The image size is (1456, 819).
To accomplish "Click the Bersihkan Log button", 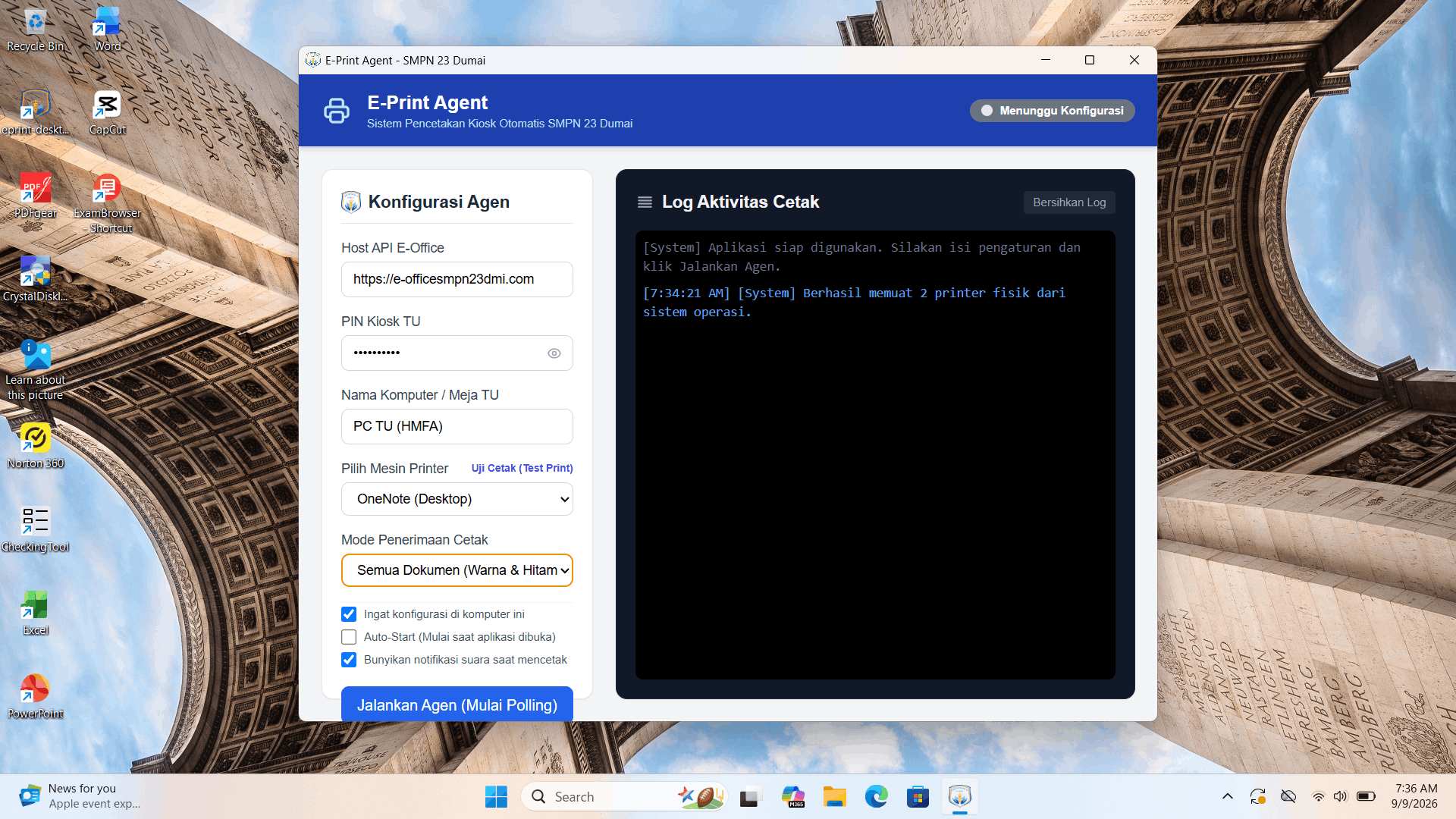I will 1069,202.
